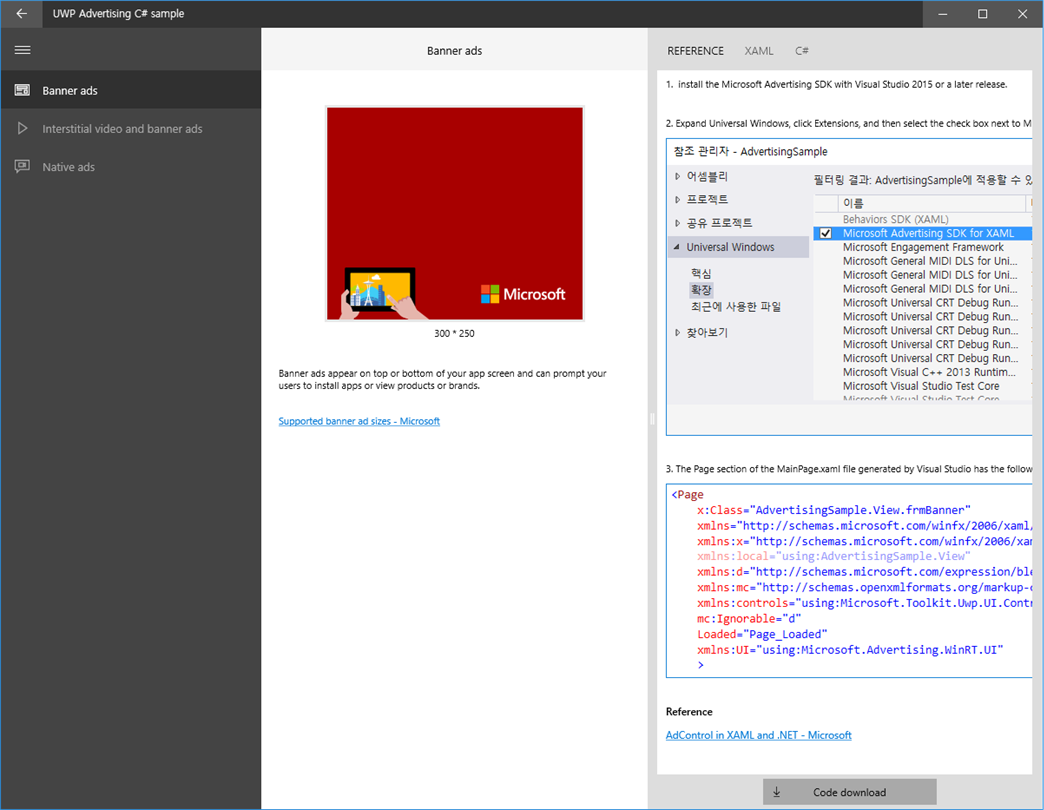Click the red Microsoft banner ad
The height and width of the screenshot is (810, 1044).
coord(455,214)
